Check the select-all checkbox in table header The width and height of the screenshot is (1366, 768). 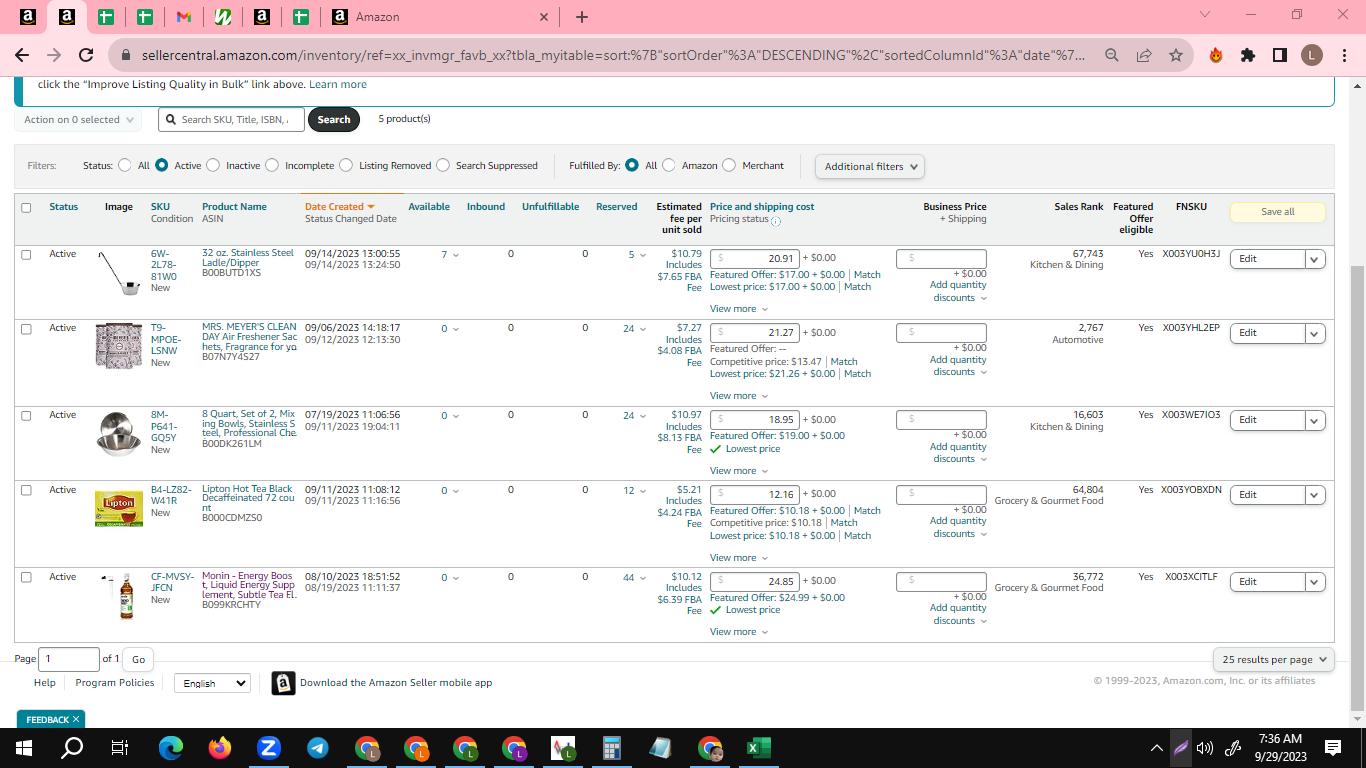[26, 208]
